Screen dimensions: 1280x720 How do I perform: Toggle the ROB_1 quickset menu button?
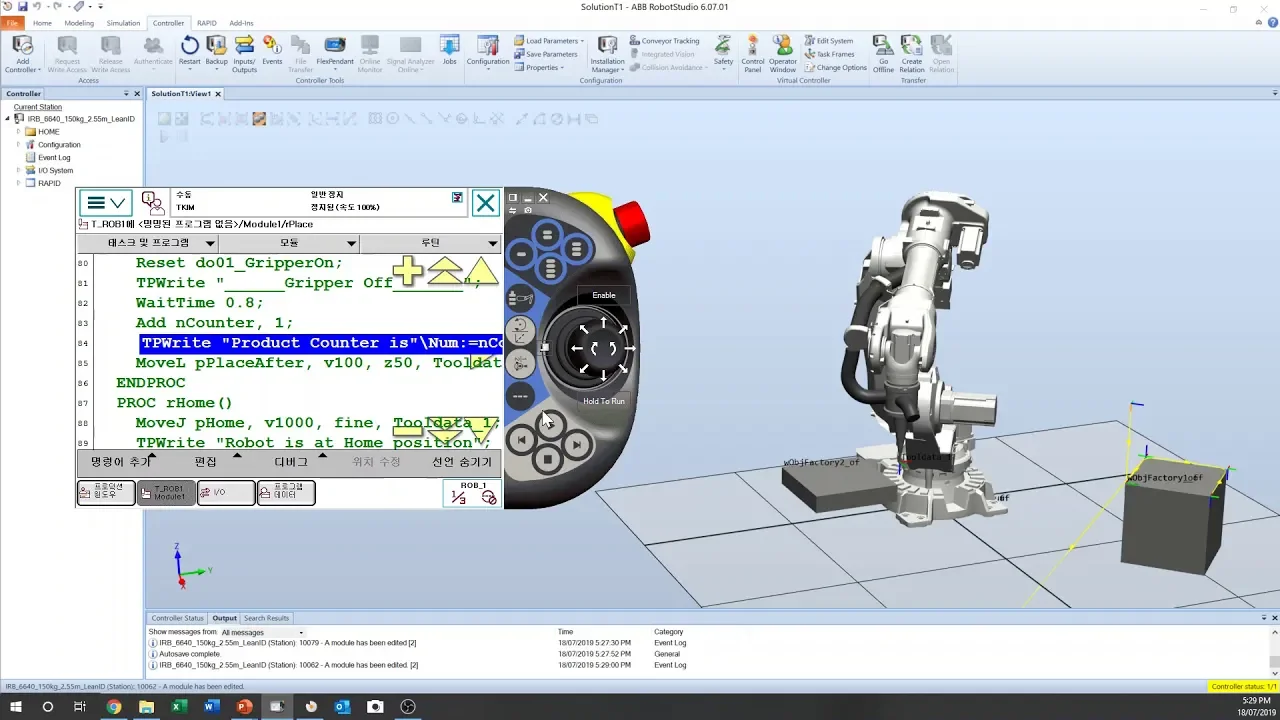click(472, 493)
